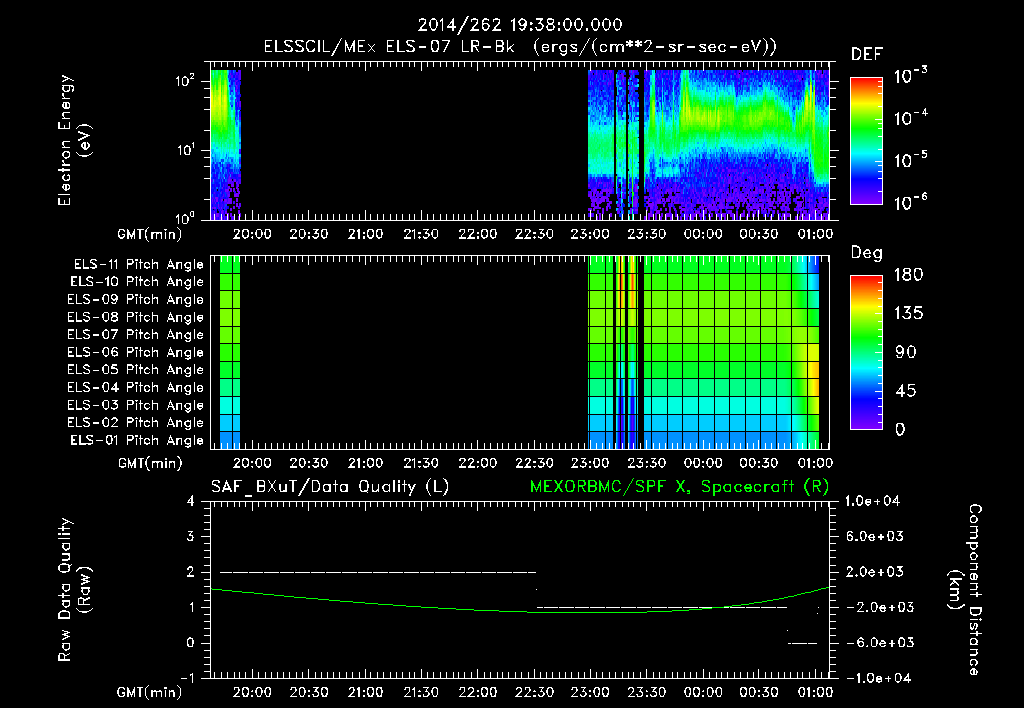
Task: Click the 180 value on Deg scale
Action: (908, 275)
